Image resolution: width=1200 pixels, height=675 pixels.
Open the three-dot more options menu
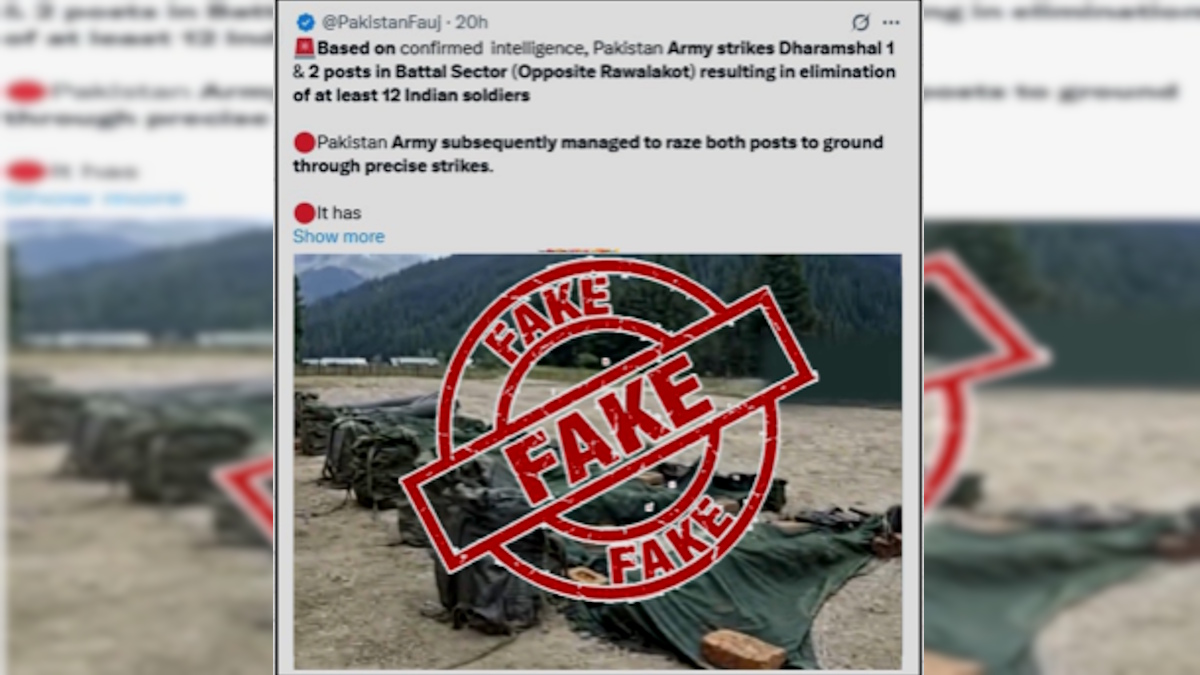coord(891,22)
